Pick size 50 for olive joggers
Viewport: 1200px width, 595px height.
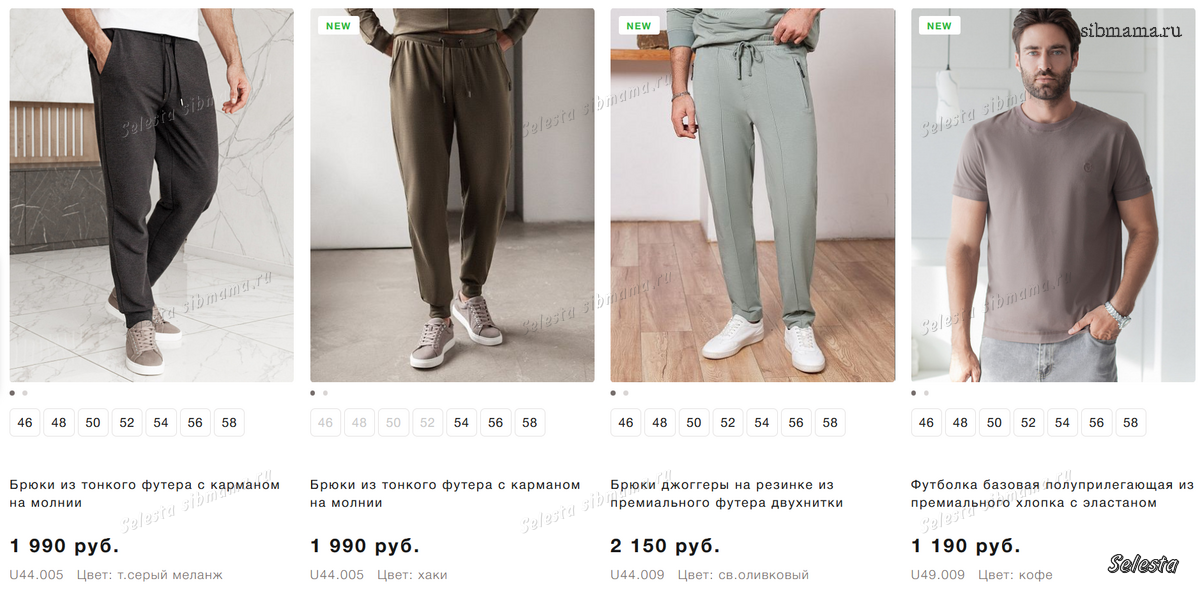click(694, 423)
